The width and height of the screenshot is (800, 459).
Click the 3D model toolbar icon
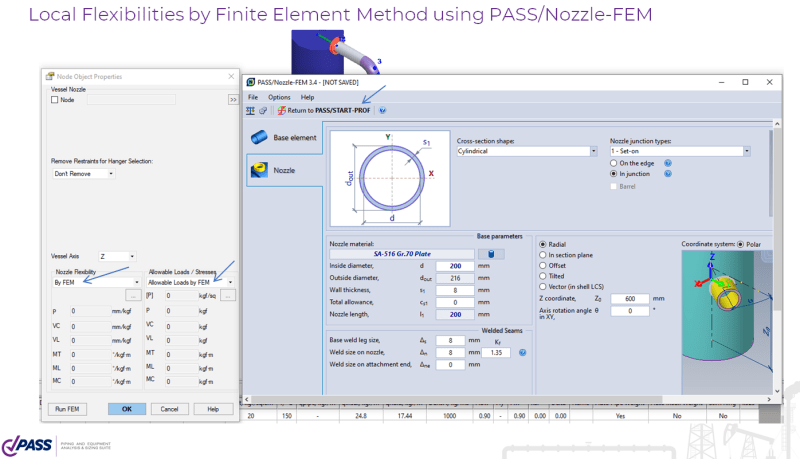click(x=263, y=110)
